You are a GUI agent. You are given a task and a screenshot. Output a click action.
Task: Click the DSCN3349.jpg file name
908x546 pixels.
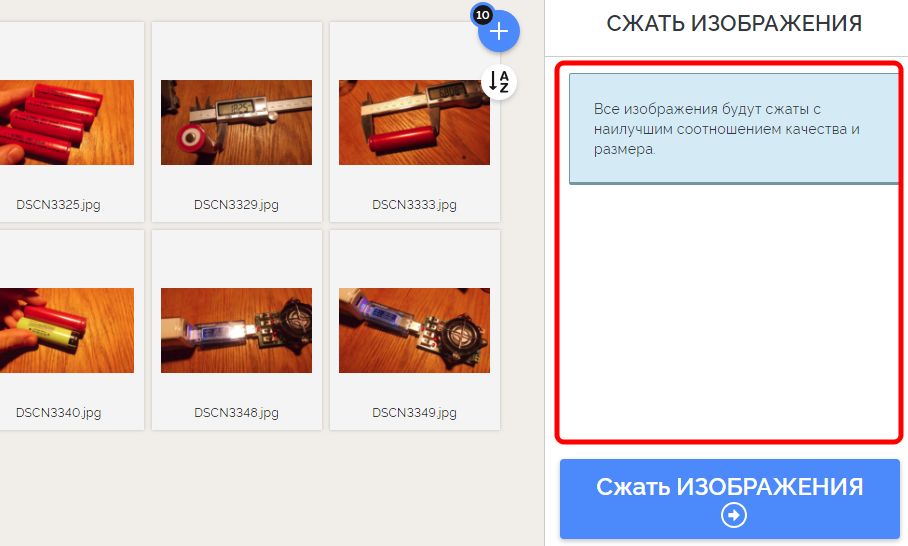[x=414, y=412]
